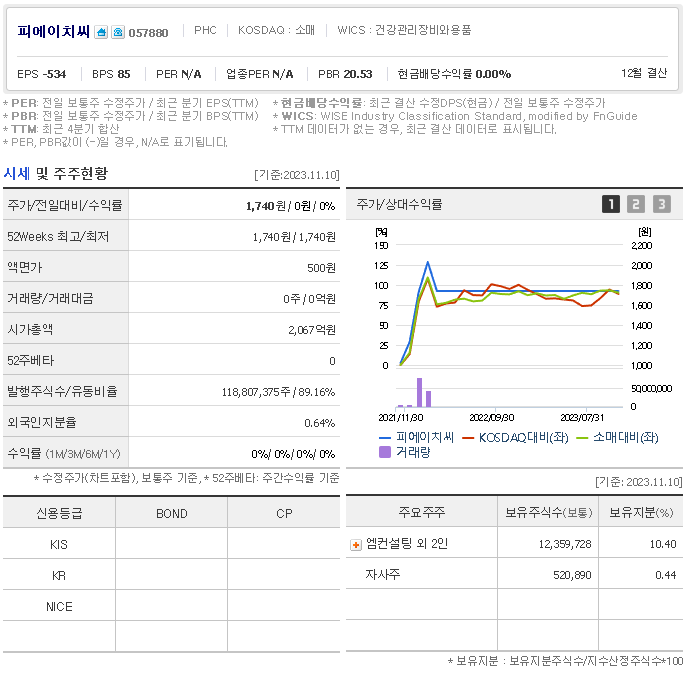Click the 2022/09/30 x-axis date label
Viewport: 690px width, 683px height.
(492, 418)
